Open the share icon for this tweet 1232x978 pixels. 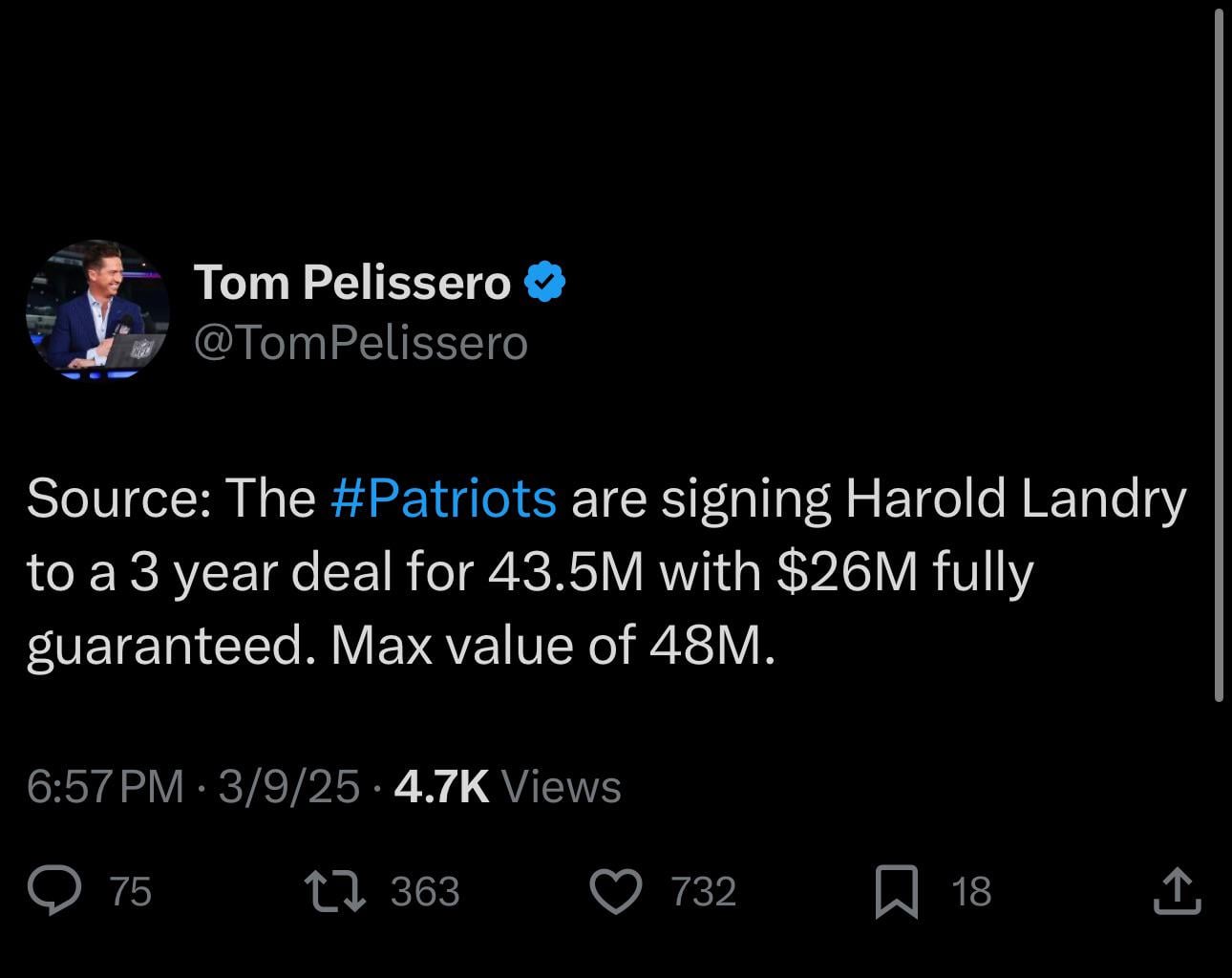pyautogui.click(x=1177, y=892)
